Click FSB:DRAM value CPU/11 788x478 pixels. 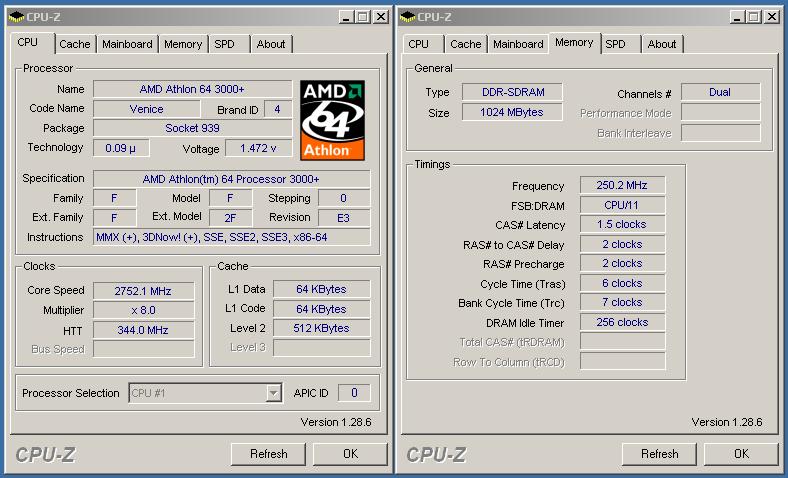tap(622, 205)
